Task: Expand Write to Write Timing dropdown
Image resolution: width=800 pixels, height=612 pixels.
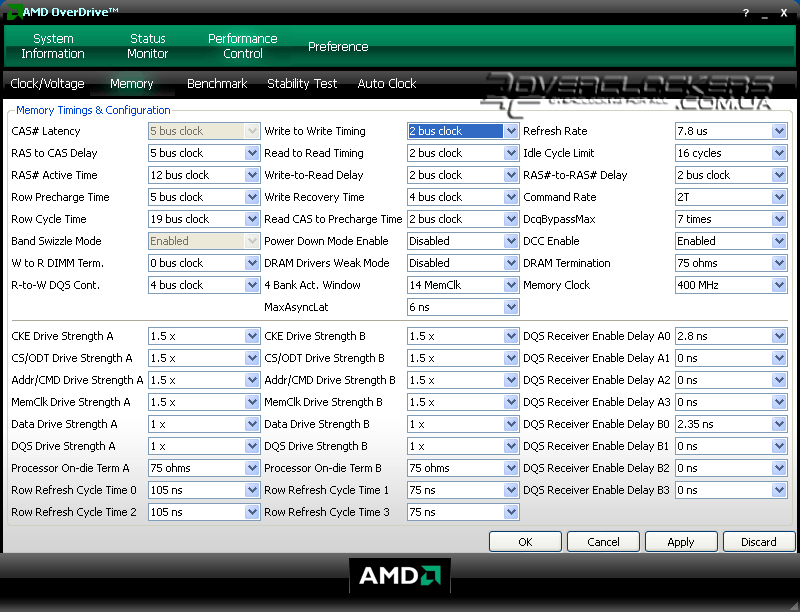Action: pos(511,131)
